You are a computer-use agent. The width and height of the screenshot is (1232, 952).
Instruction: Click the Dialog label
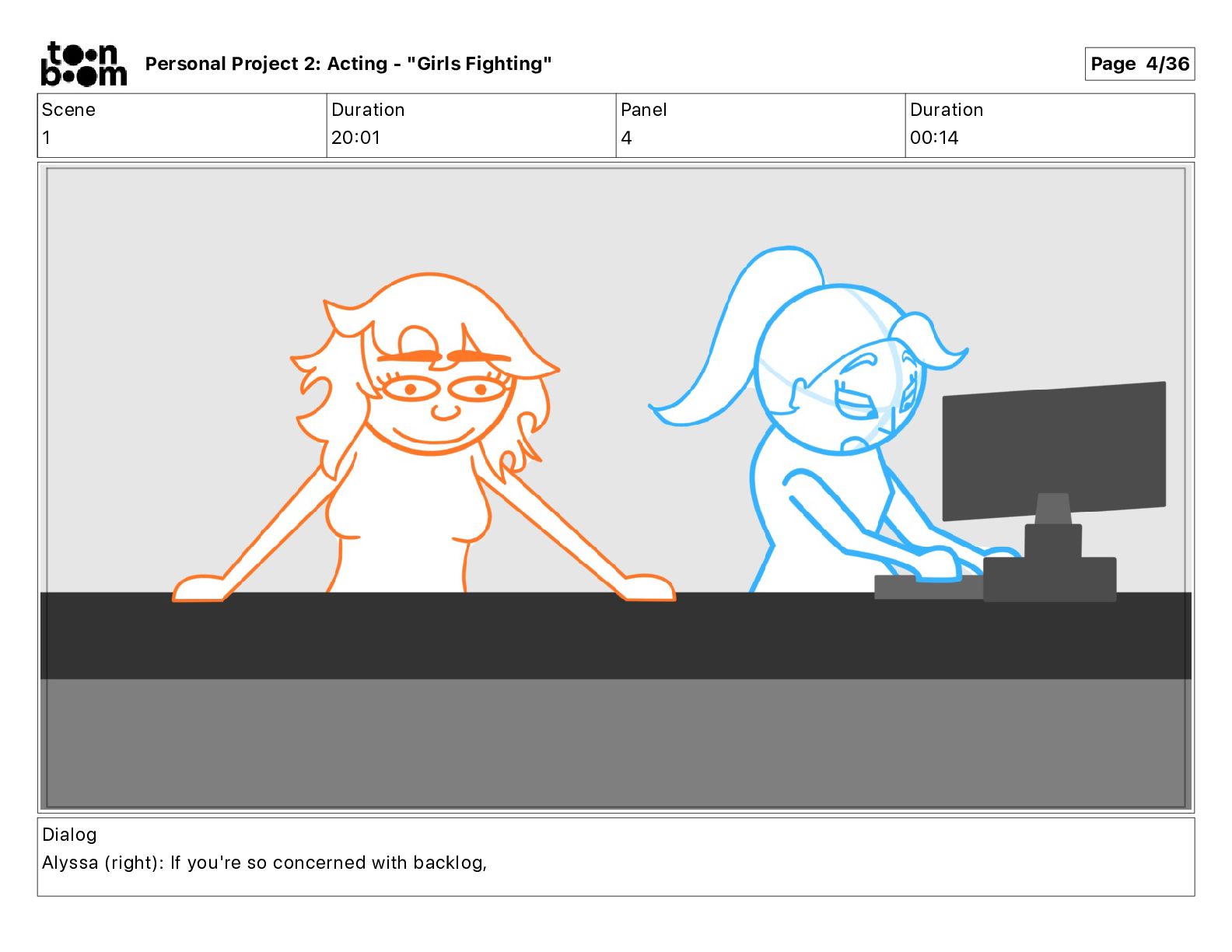(69, 835)
